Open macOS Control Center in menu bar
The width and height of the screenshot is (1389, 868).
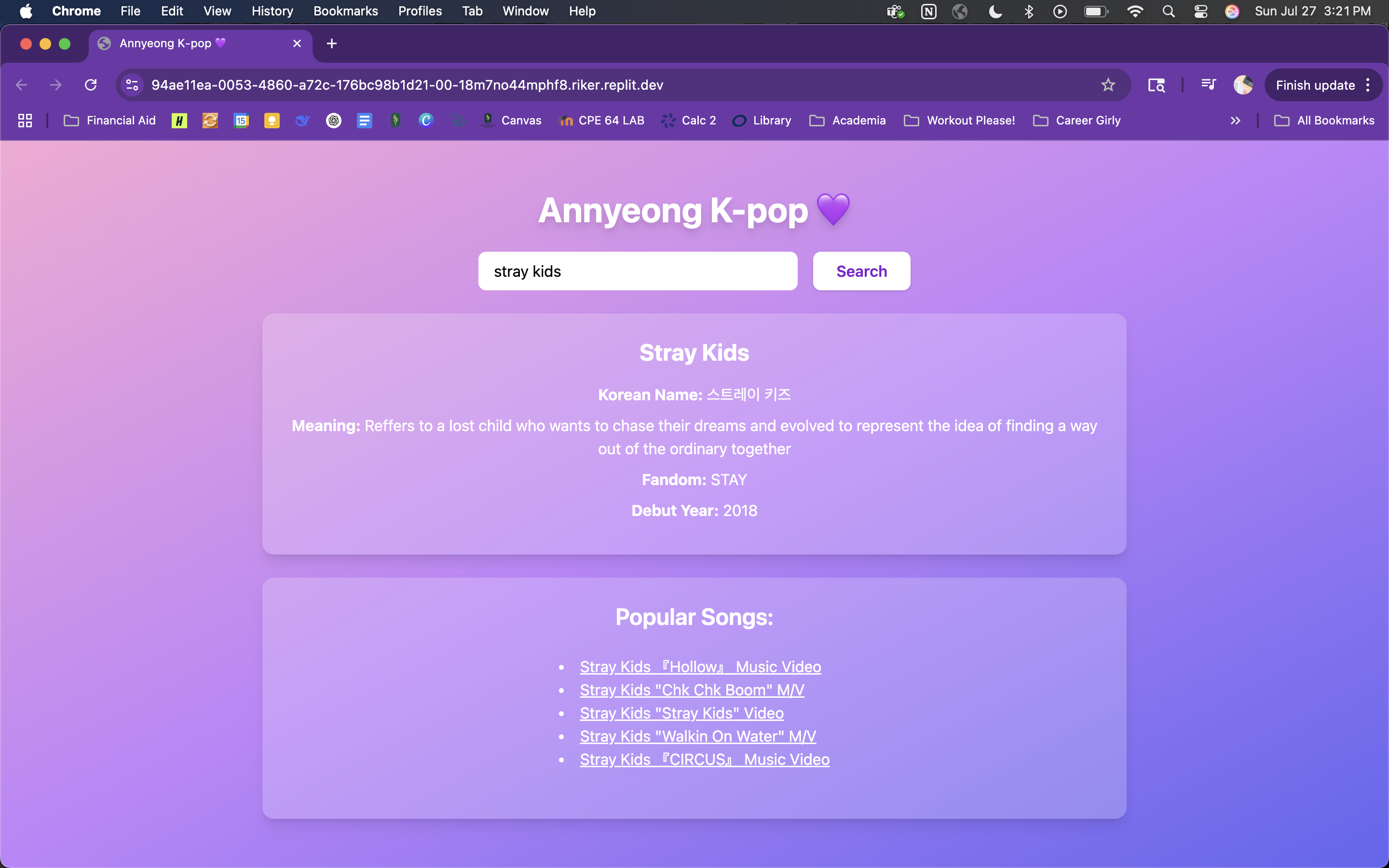1201,12
